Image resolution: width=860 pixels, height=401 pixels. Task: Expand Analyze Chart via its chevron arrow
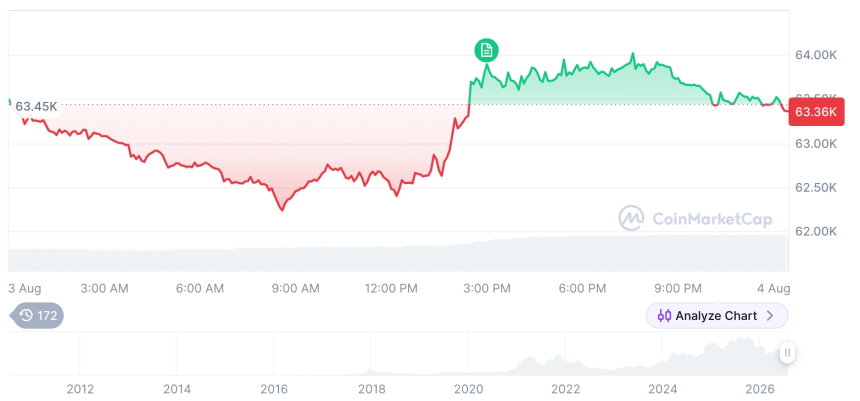coord(770,316)
